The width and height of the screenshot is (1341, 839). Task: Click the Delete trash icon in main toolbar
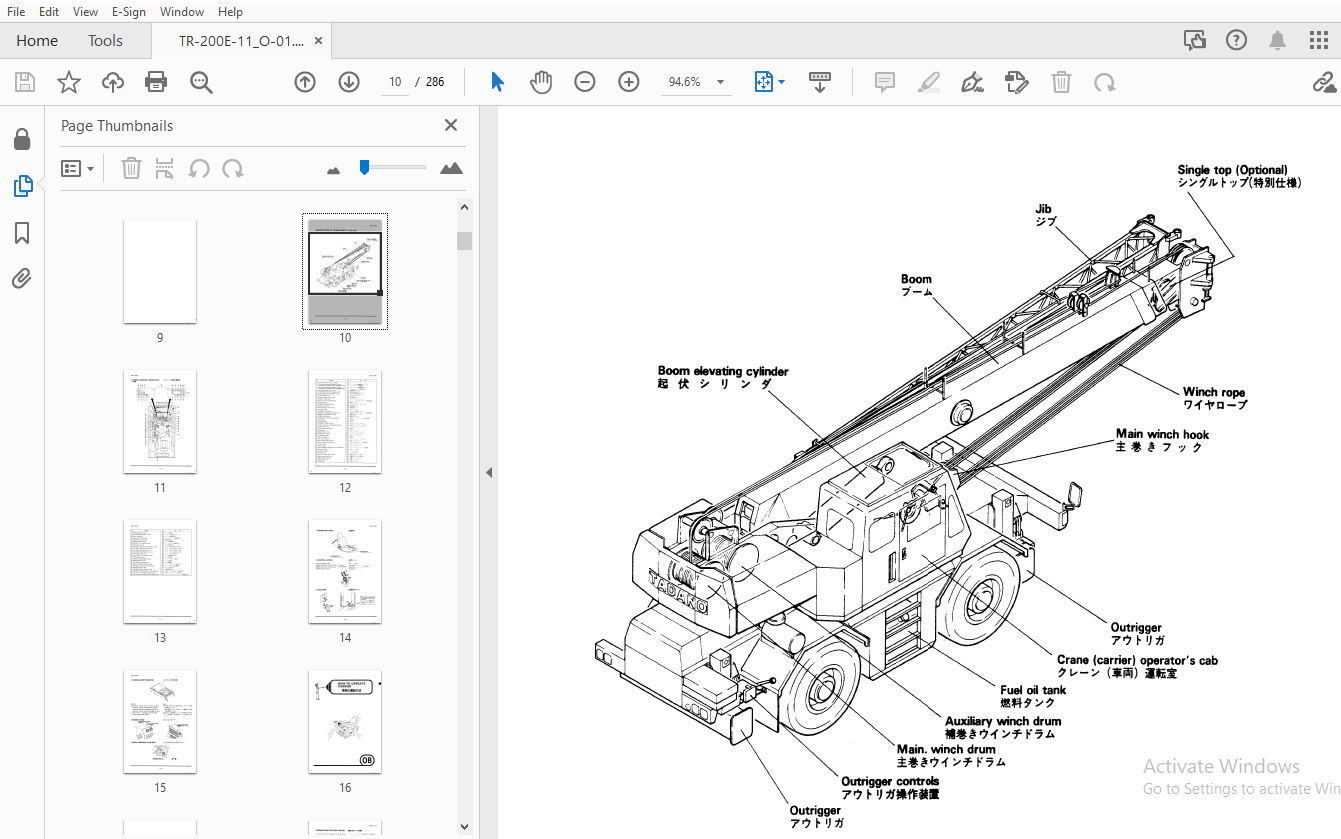[1062, 82]
